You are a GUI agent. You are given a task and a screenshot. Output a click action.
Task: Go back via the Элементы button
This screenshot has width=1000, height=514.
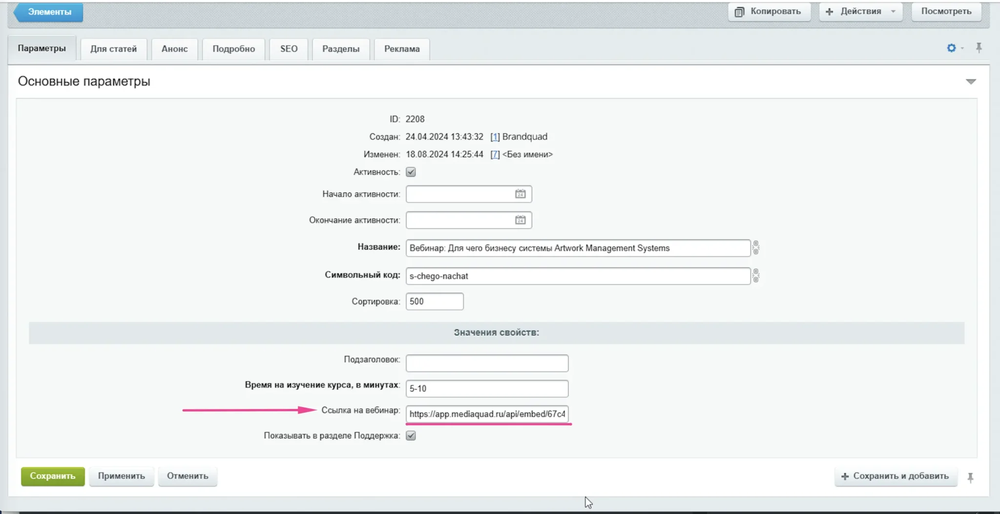coord(48,12)
